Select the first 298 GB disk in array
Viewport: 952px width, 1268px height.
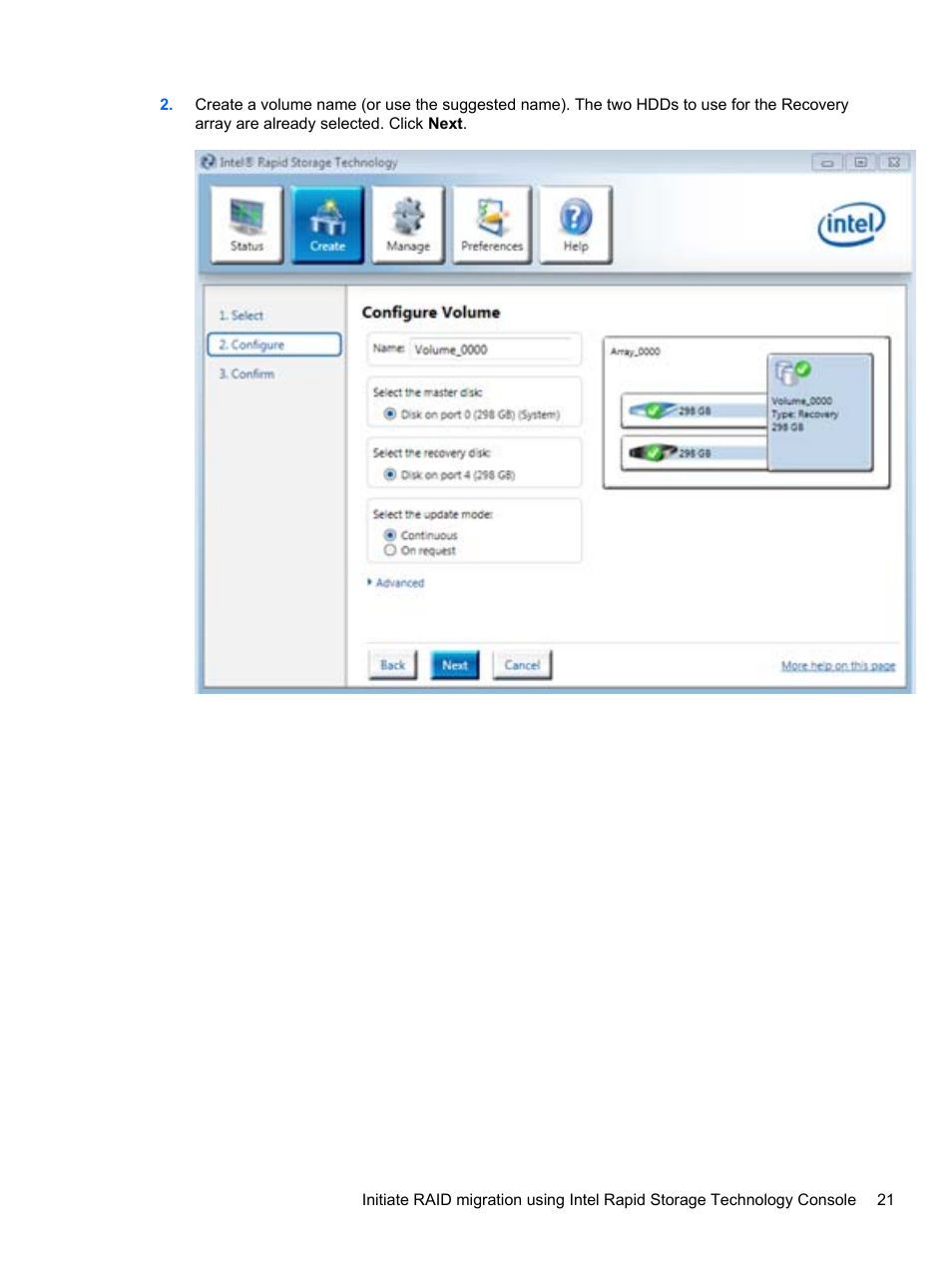pyautogui.click(x=695, y=410)
